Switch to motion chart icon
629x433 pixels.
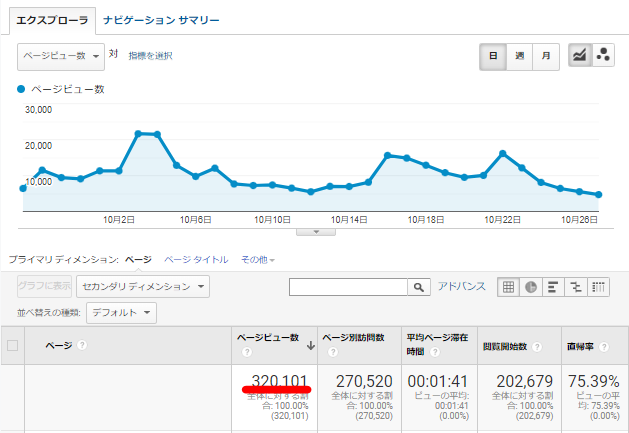tap(604, 57)
